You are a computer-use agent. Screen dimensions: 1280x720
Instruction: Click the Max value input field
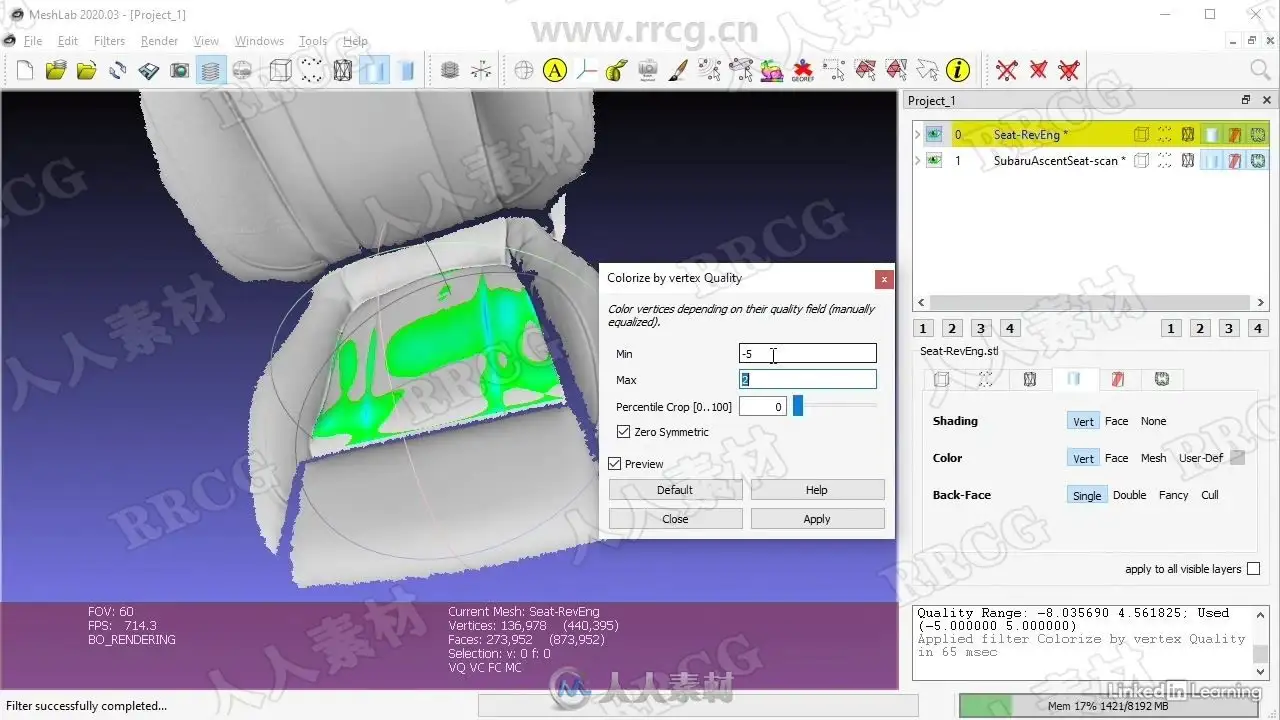pyautogui.click(x=807, y=380)
